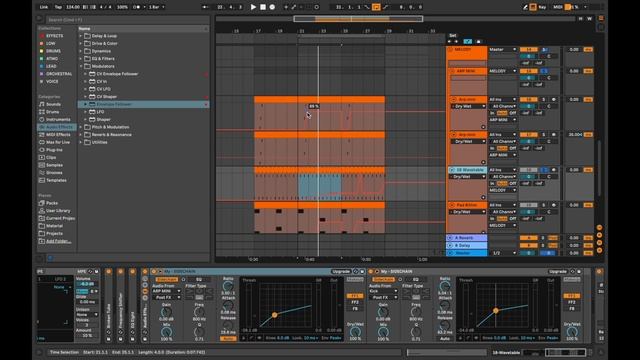Click the Stop button in transport

click(263, 7)
